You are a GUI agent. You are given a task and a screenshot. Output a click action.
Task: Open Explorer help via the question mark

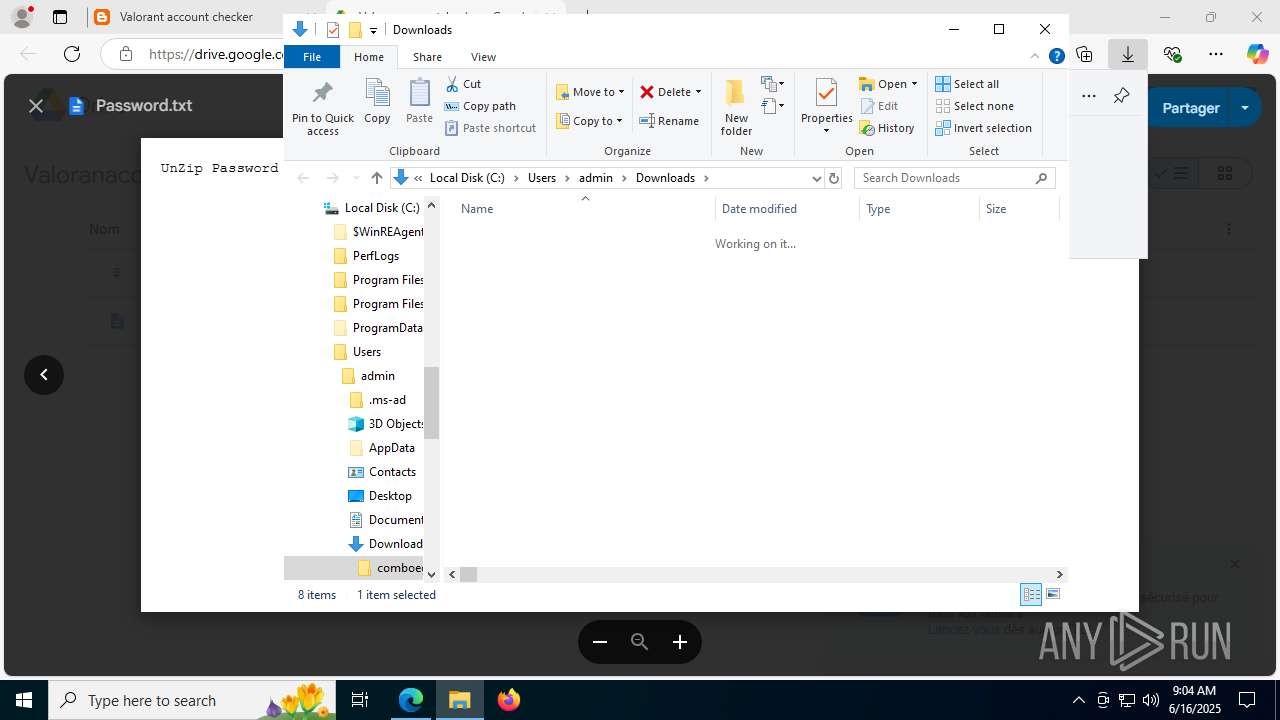click(x=1056, y=57)
